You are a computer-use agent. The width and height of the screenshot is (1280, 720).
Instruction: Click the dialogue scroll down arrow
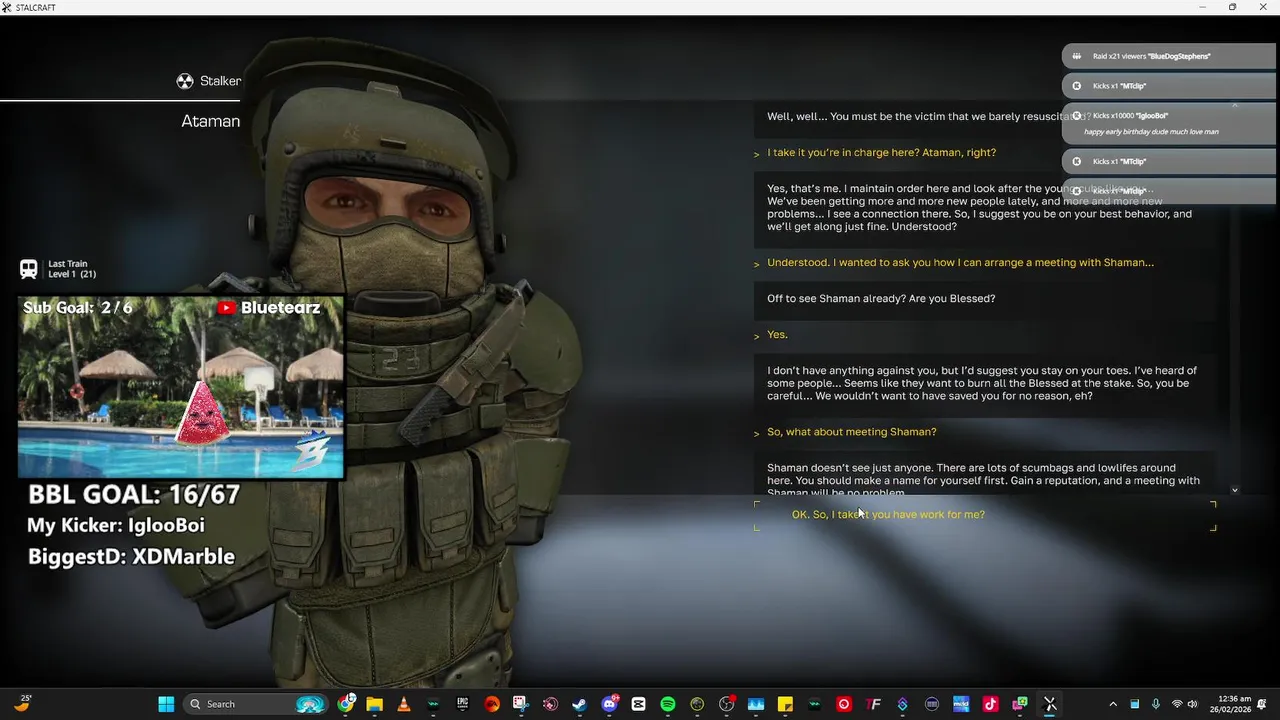tap(1235, 490)
